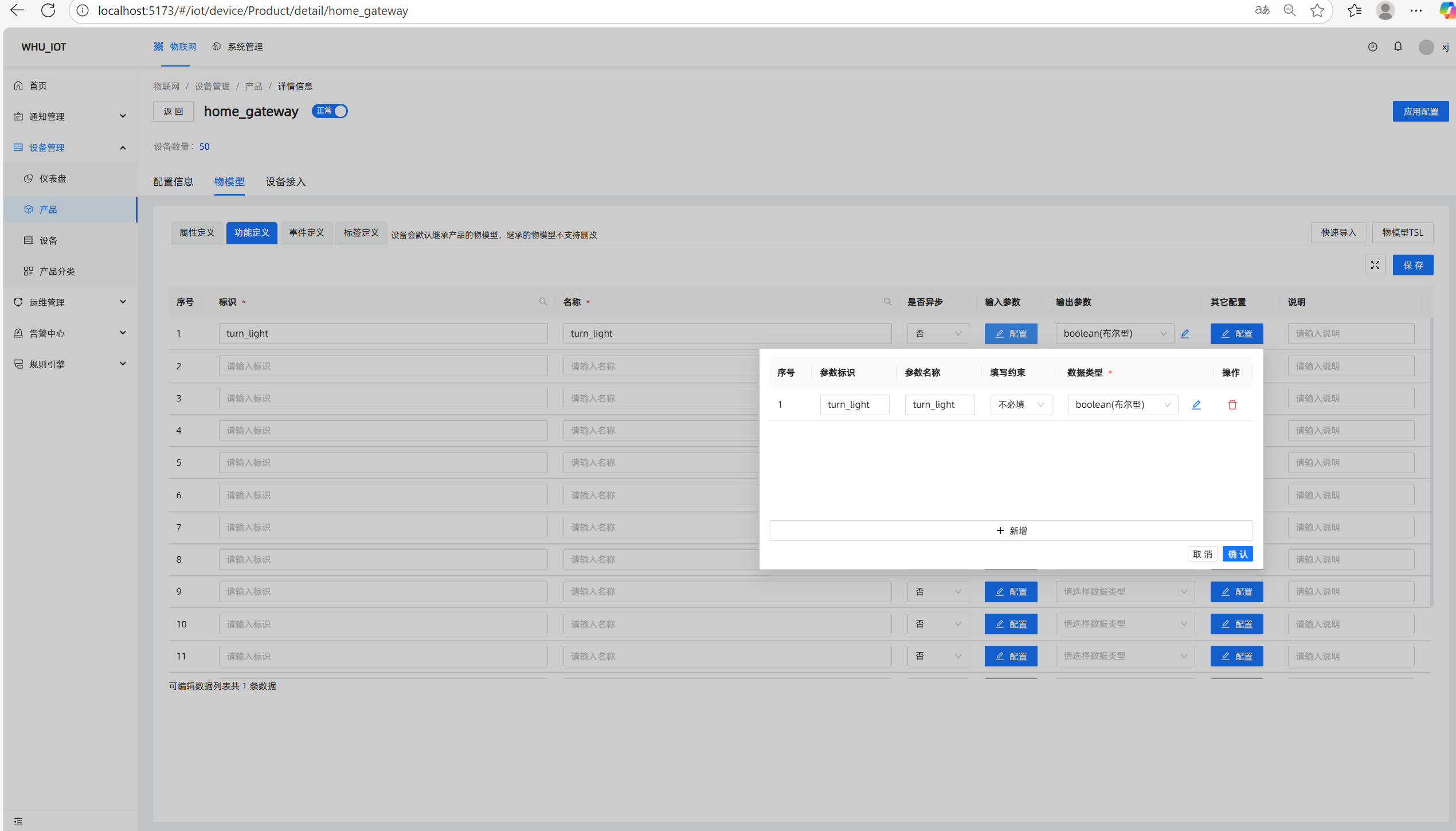Click edit pencil beside popup boolean data type
Image resolution: width=1456 pixels, height=831 pixels.
(x=1196, y=405)
